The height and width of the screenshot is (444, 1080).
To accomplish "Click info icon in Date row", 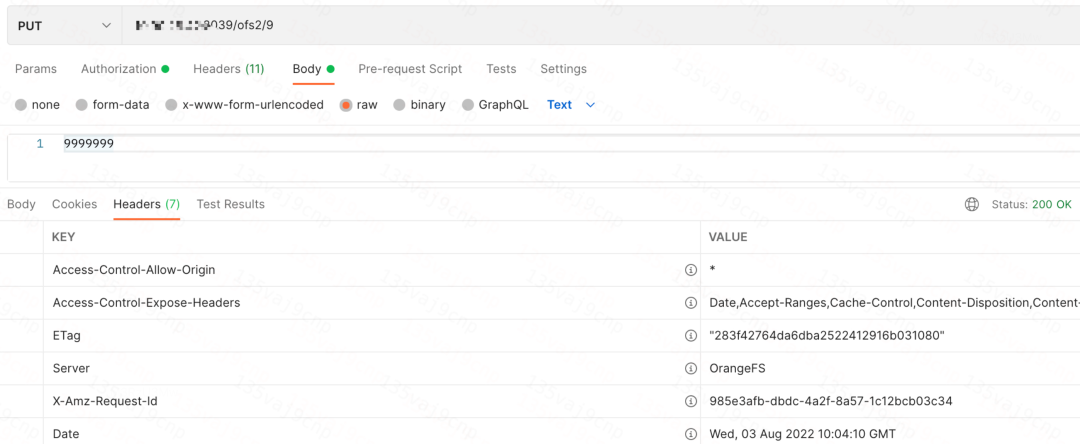I will pyautogui.click(x=690, y=434).
